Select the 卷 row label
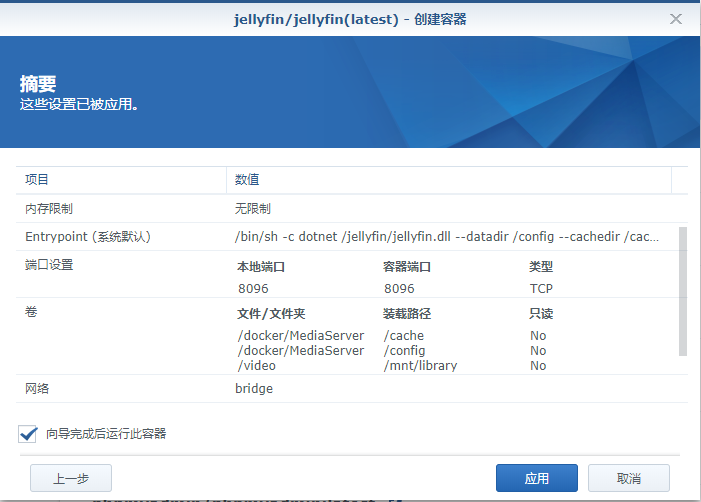Image resolution: width=701 pixels, height=502 pixels. (31, 312)
